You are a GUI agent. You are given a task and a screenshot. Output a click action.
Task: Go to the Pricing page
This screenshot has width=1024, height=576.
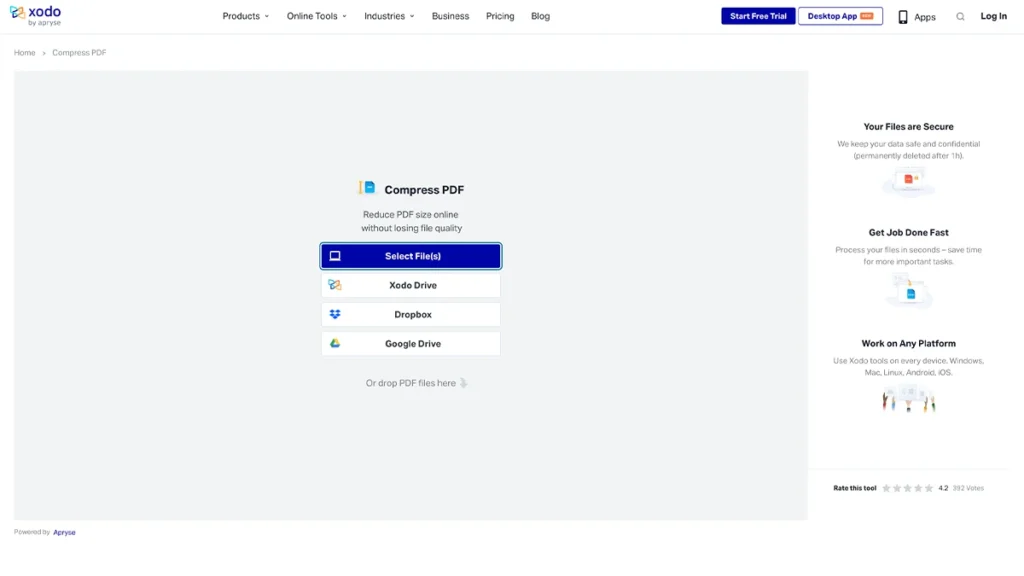tap(500, 16)
